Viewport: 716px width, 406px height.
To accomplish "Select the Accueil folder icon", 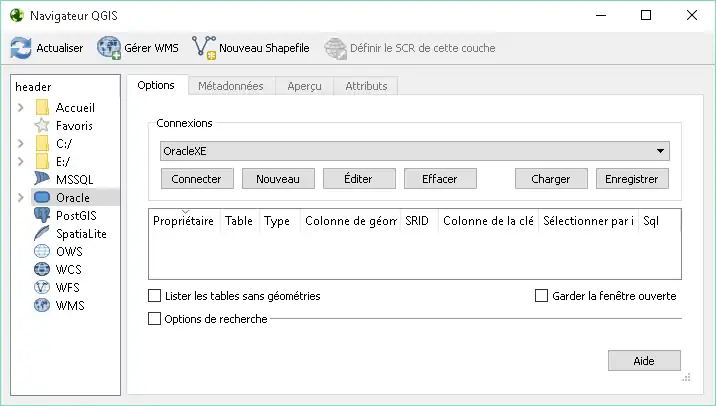I will click(42, 107).
